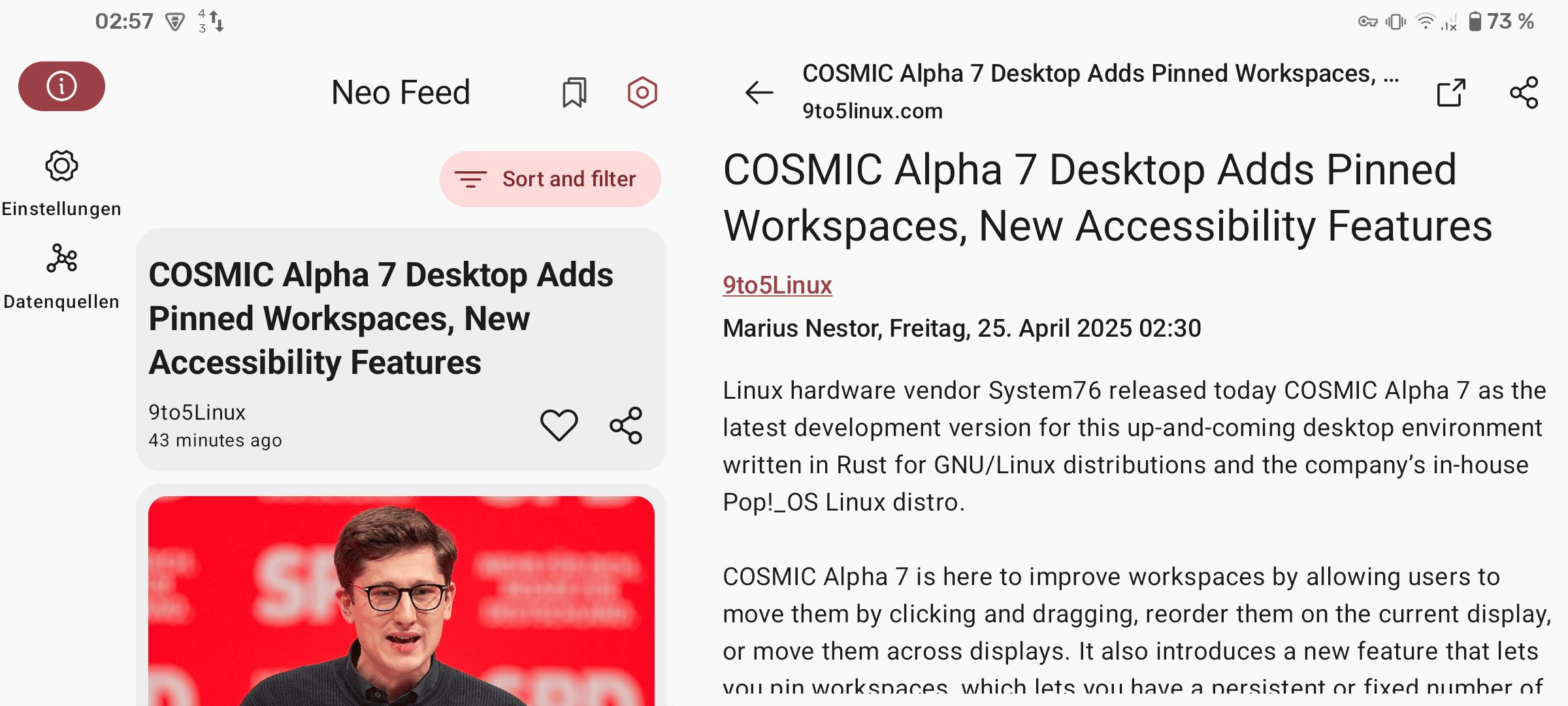Viewport: 1568px width, 706px height.
Task: Share the COSMIC article card
Action: (626, 426)
